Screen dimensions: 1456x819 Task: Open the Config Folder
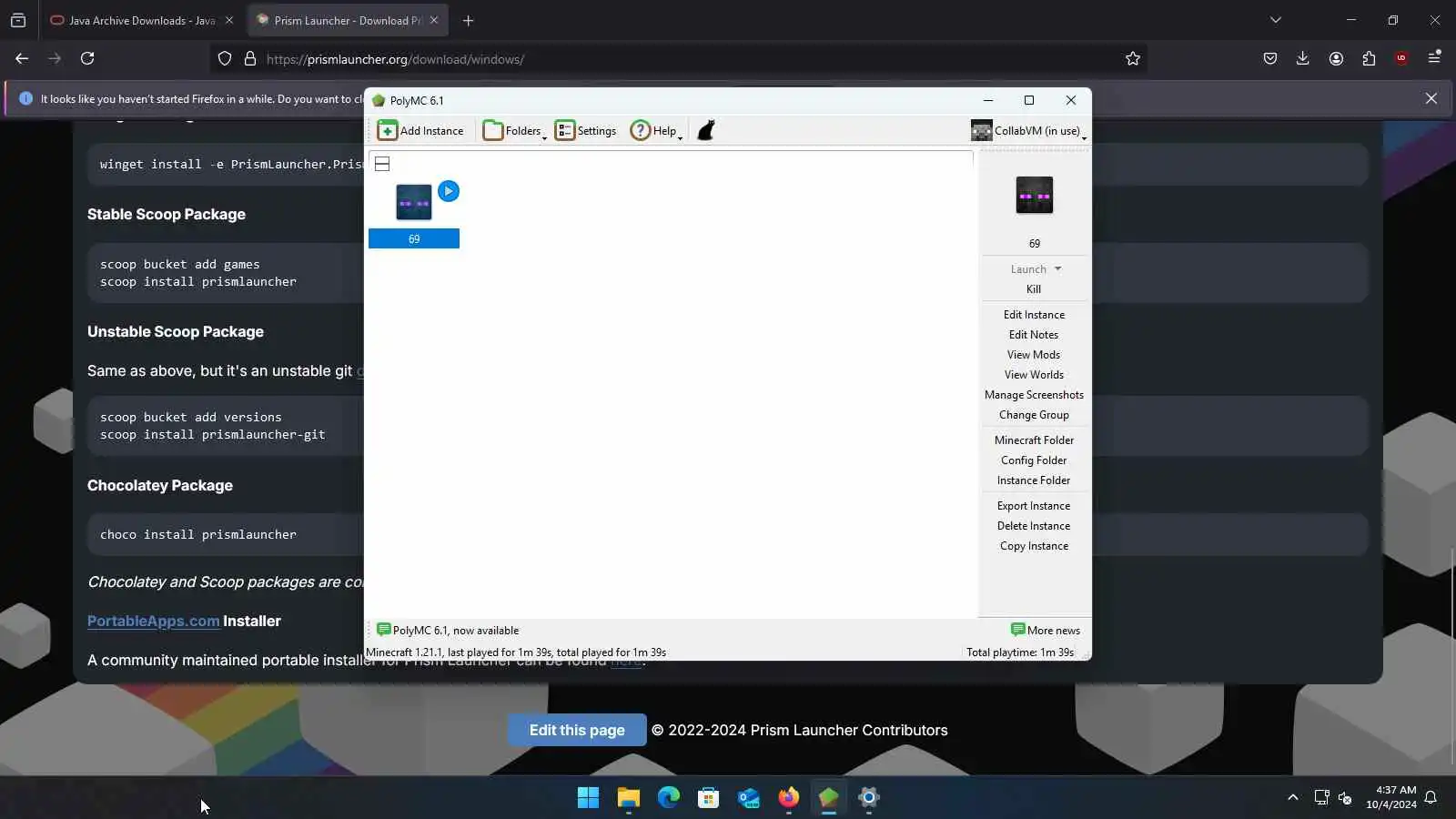[x=1034, y=460]
